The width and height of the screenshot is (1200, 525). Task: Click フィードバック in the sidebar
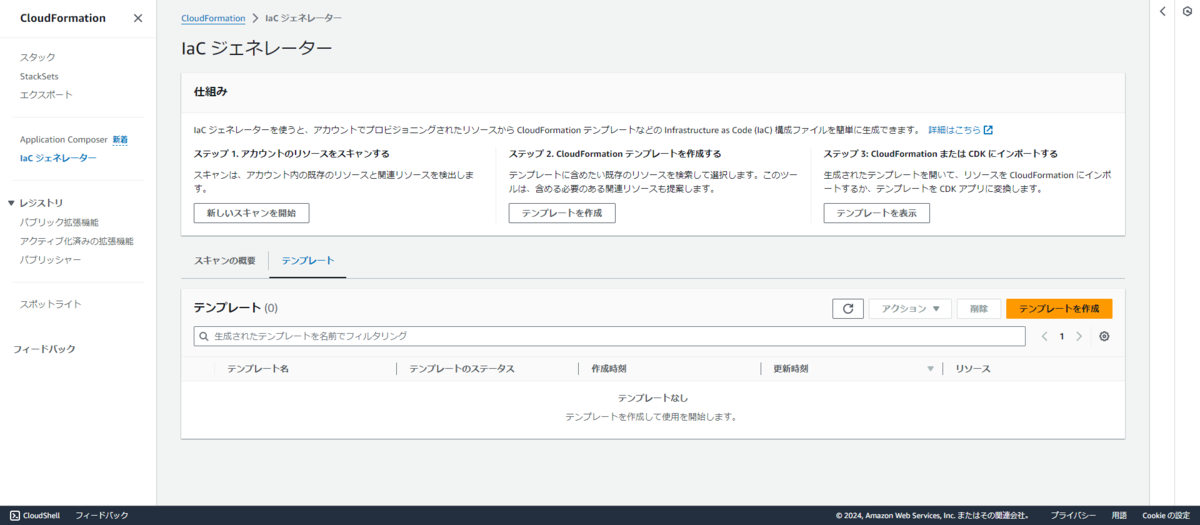tap(44, 349)
